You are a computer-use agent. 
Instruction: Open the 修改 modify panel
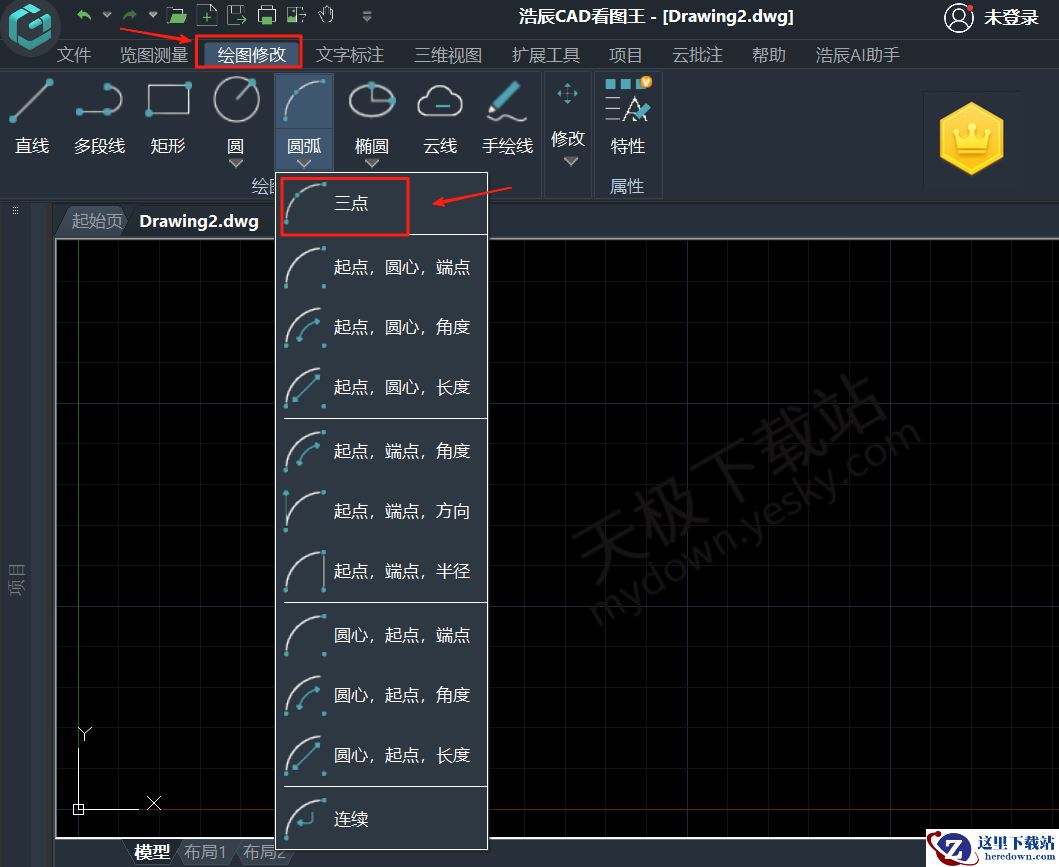pyautogui.click(x=567, y=125)
